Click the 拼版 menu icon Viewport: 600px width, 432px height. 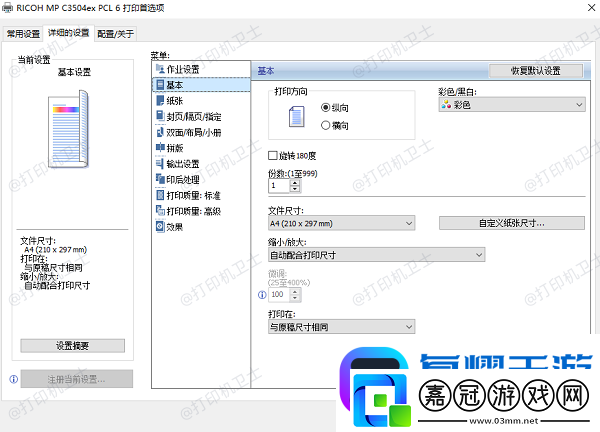point(160,148)
